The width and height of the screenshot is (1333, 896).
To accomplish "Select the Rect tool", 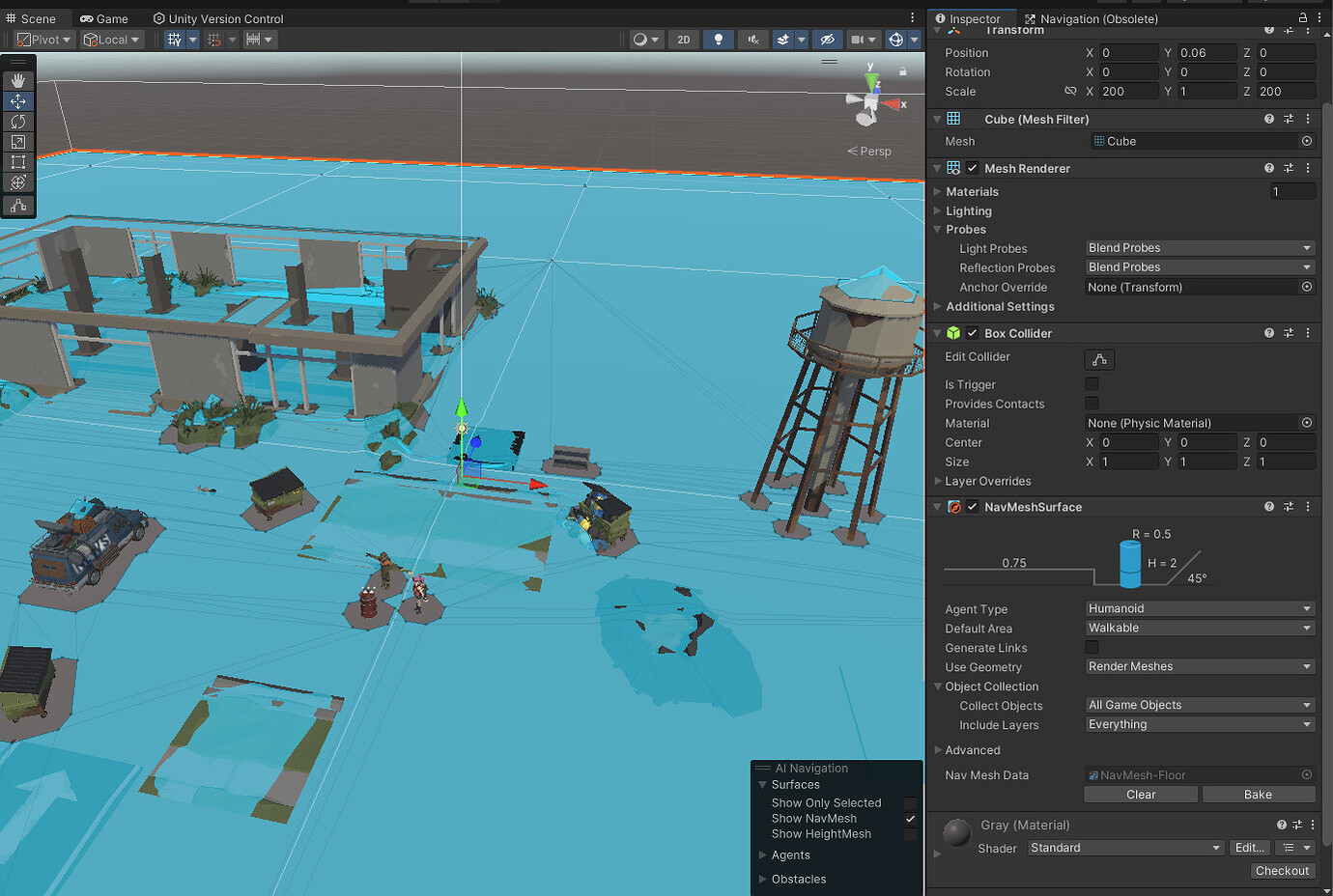I will coord(18,161).
